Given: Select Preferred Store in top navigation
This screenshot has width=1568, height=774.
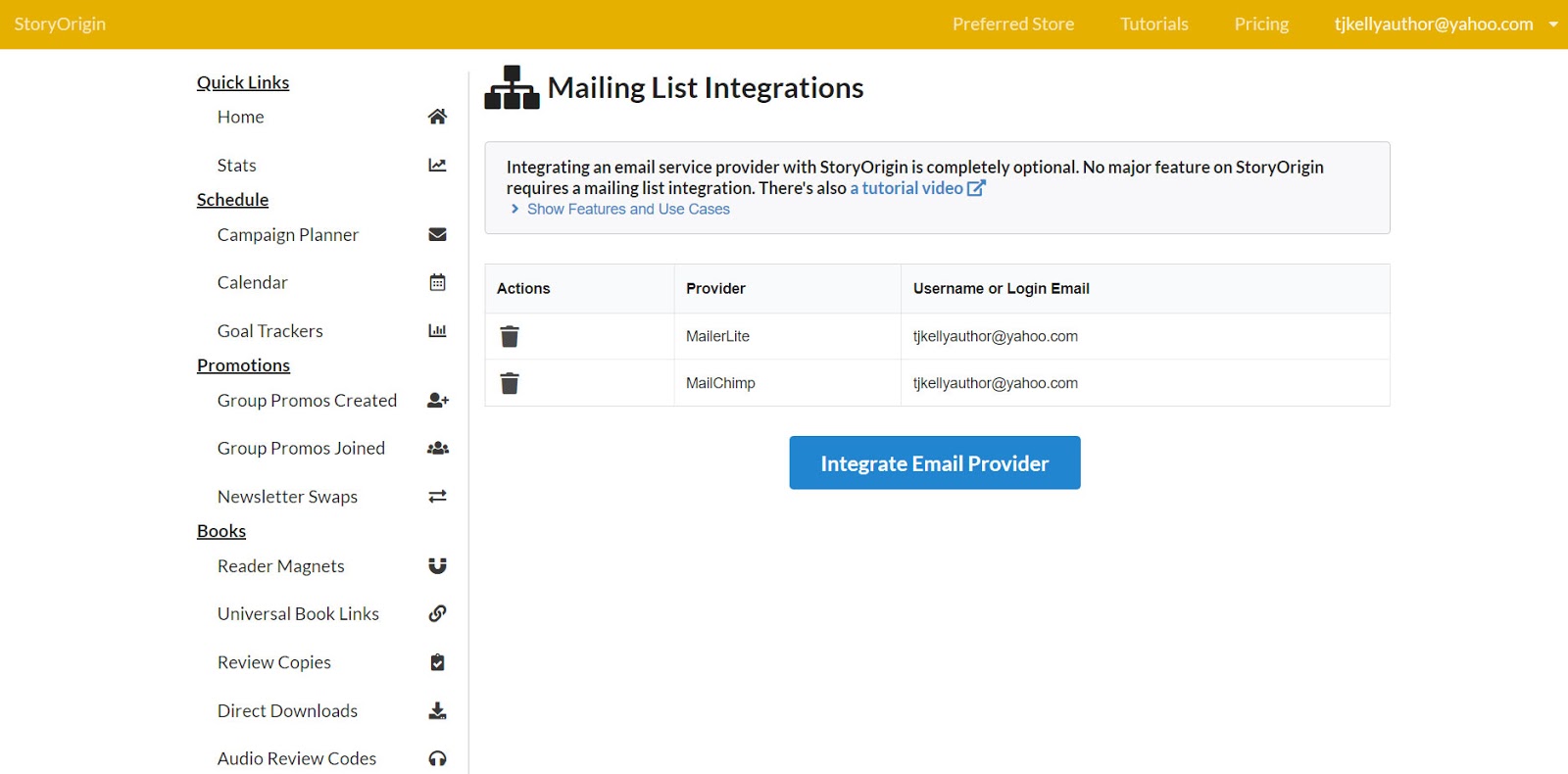Looking at the screenshot, I should pos(1012,24).
